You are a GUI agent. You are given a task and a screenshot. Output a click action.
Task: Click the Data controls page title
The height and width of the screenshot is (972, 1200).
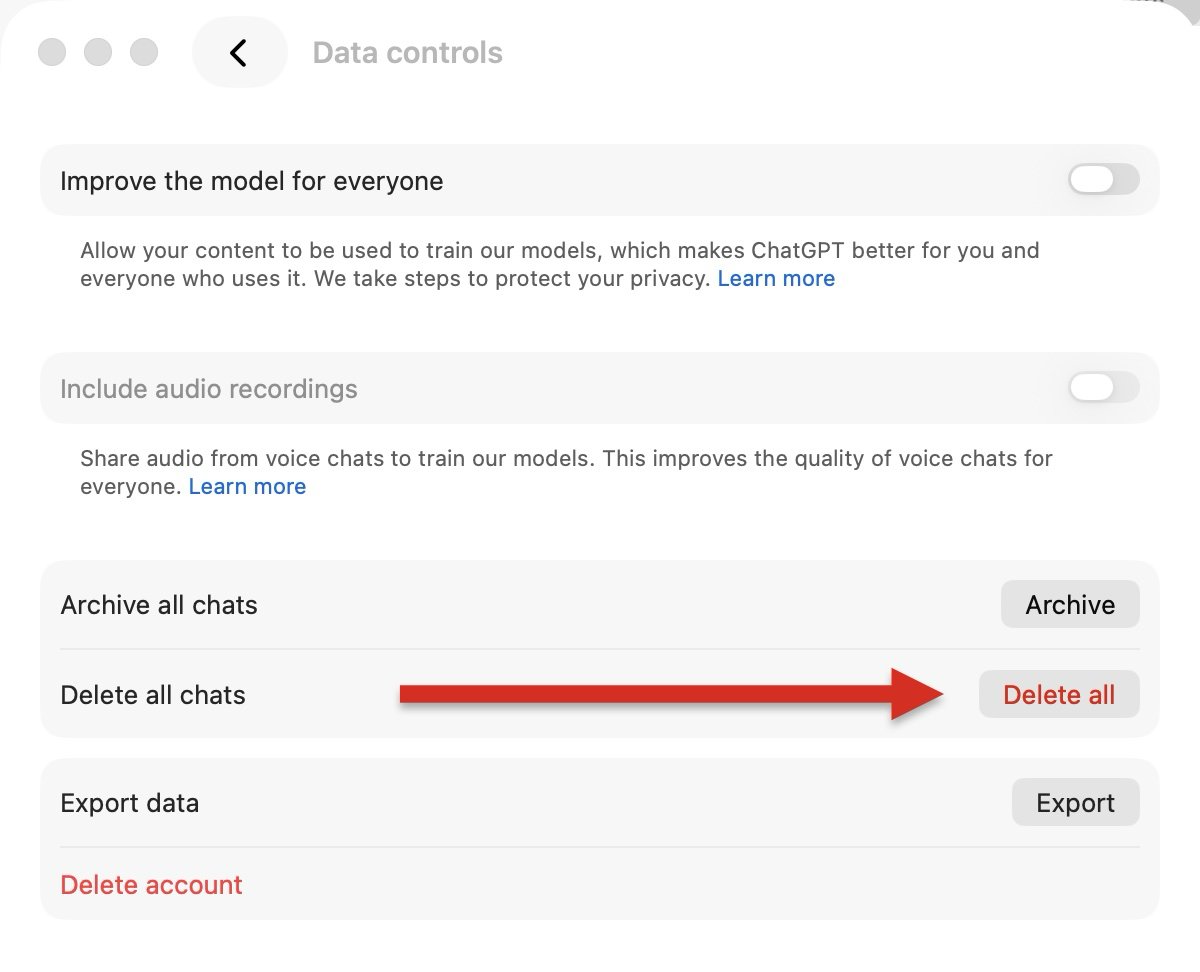tap(408, 53)
